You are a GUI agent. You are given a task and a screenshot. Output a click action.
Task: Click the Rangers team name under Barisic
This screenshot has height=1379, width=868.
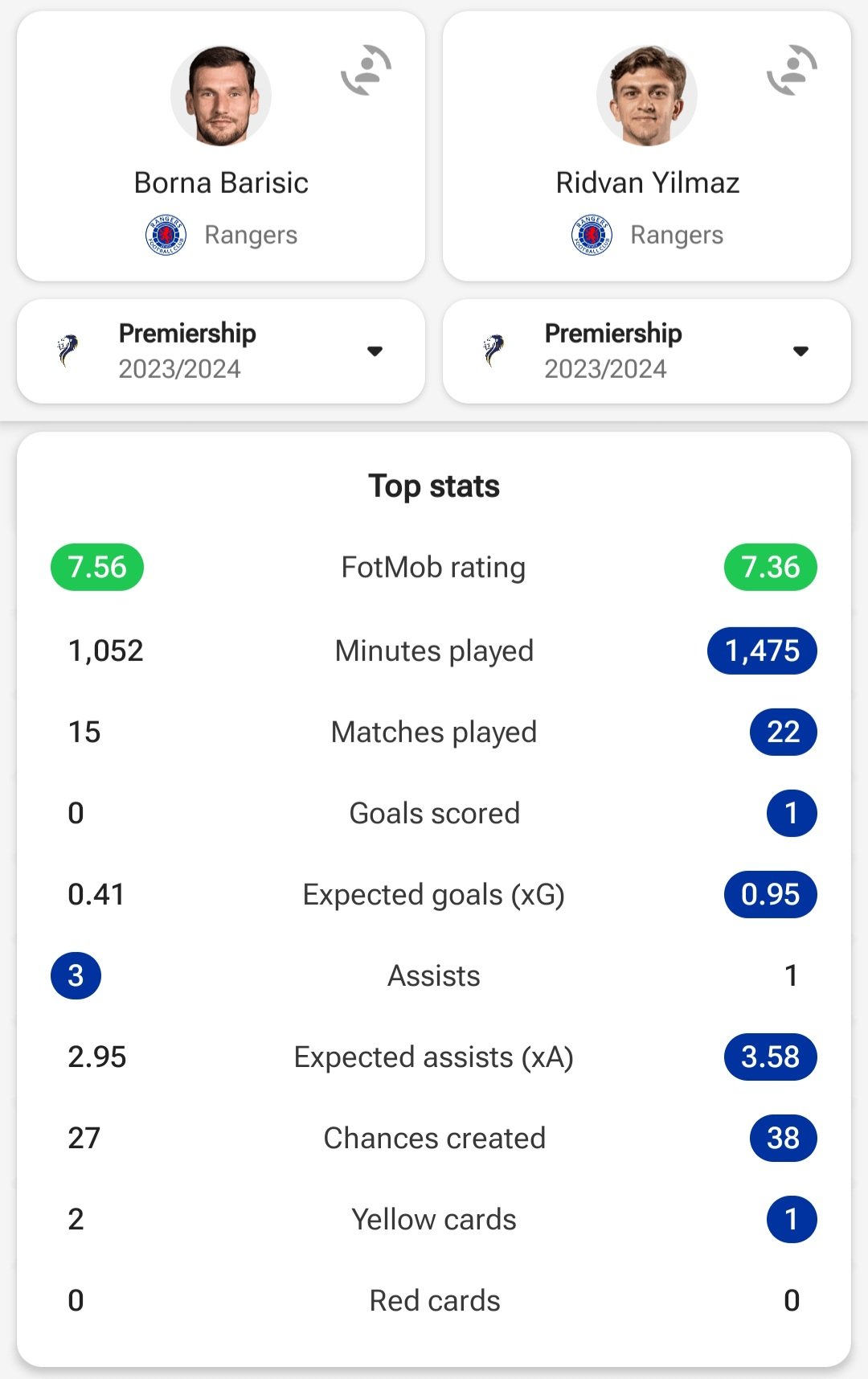tap(251, 235)
